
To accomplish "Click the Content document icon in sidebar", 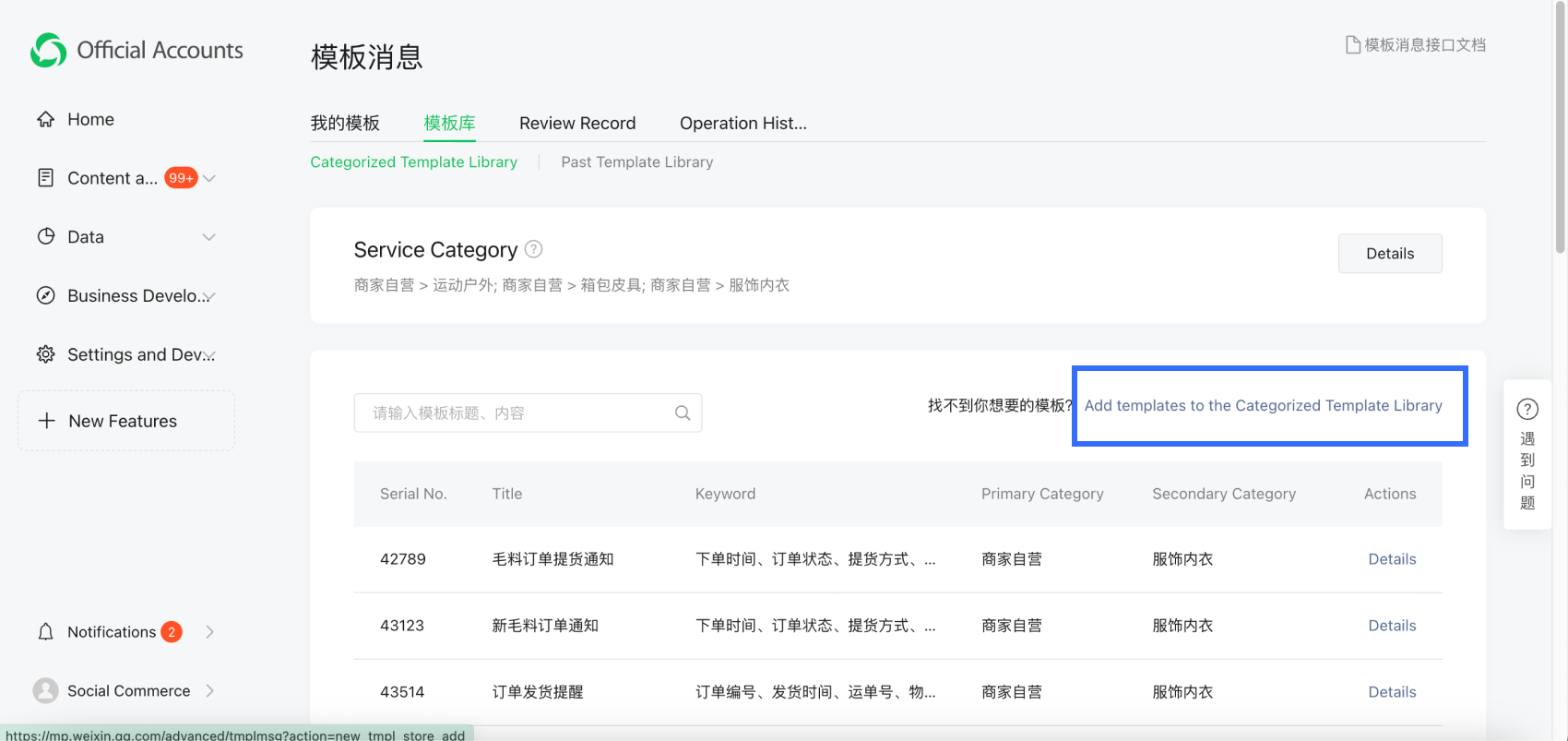I will coord(45,178).
